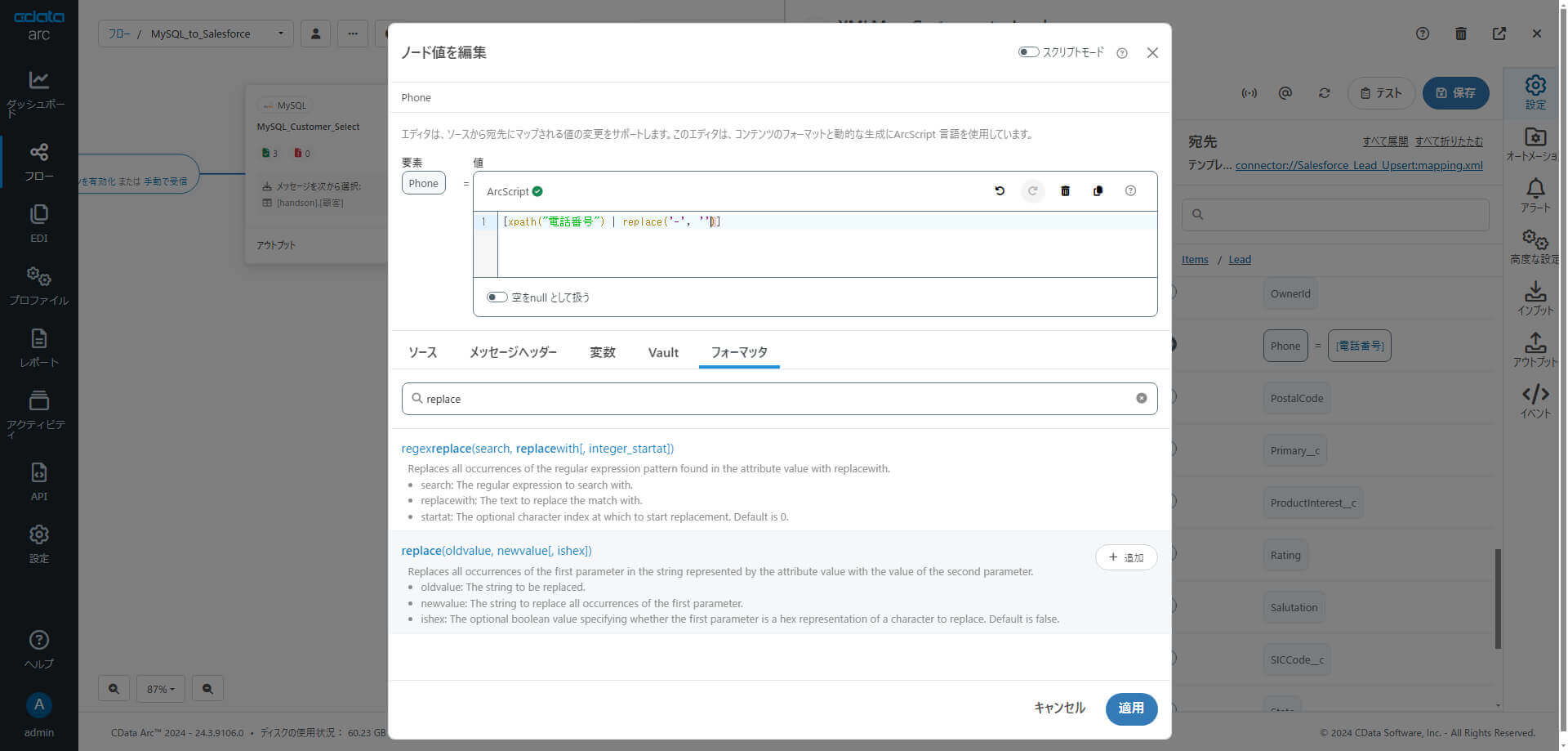Click the refresh icon in connector toolbar
Viewport: 1568px width, 751px height.
[1325, 93]
